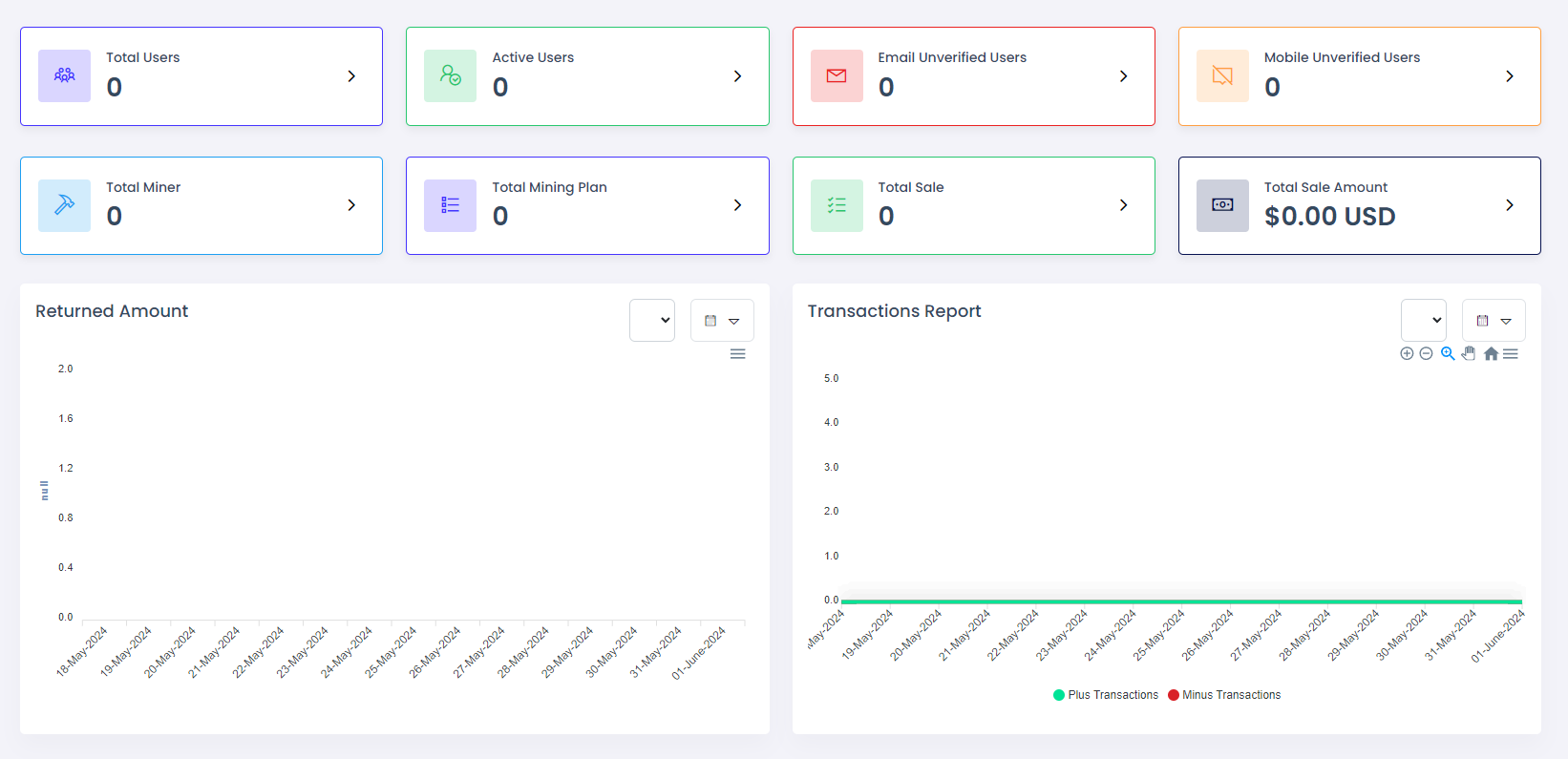
Task: Toggle Plus Transactions series in legend
Action: click(x=1106, y=695)
